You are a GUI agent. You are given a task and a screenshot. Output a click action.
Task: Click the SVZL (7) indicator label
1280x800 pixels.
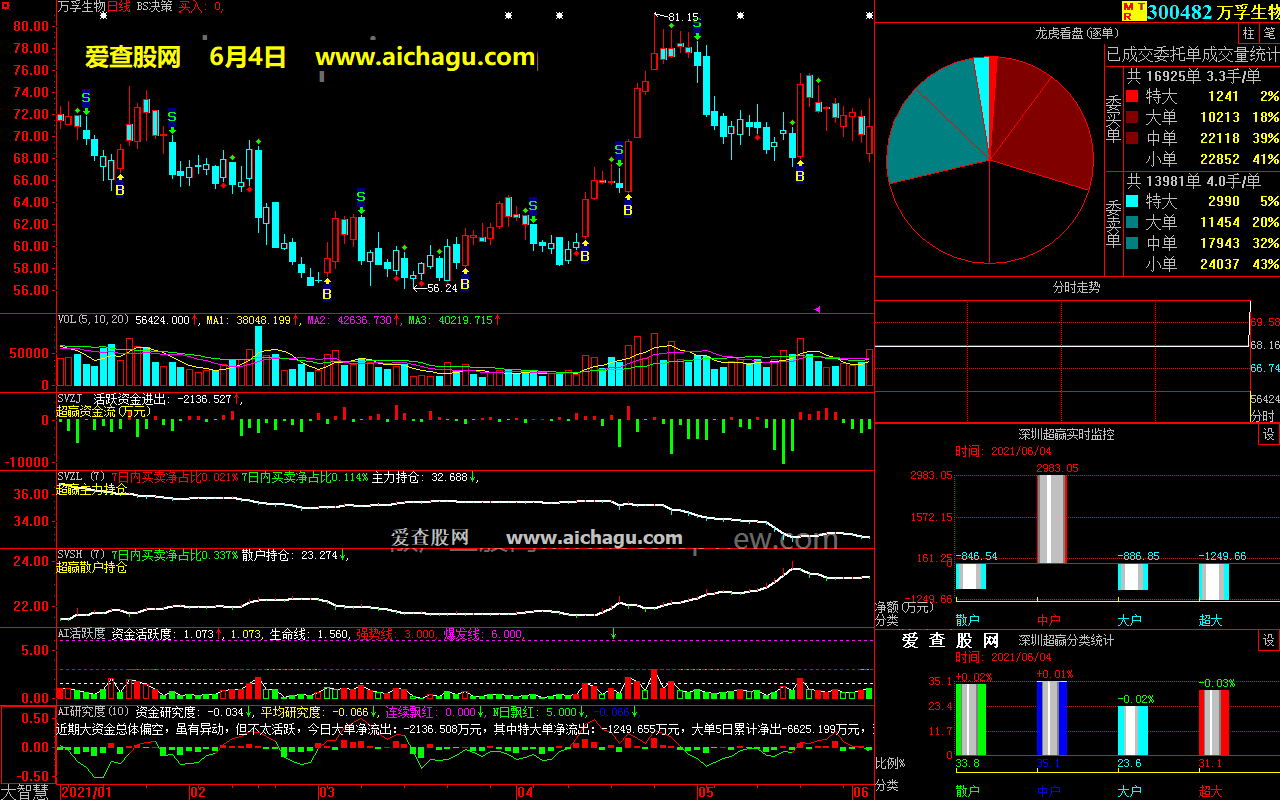[81, 477]
